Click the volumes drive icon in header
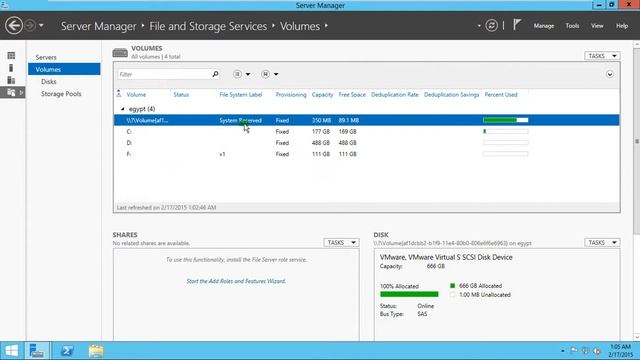The width and height of the screenshot is (640, 360). pyautogui.click(x=120, y=53)
